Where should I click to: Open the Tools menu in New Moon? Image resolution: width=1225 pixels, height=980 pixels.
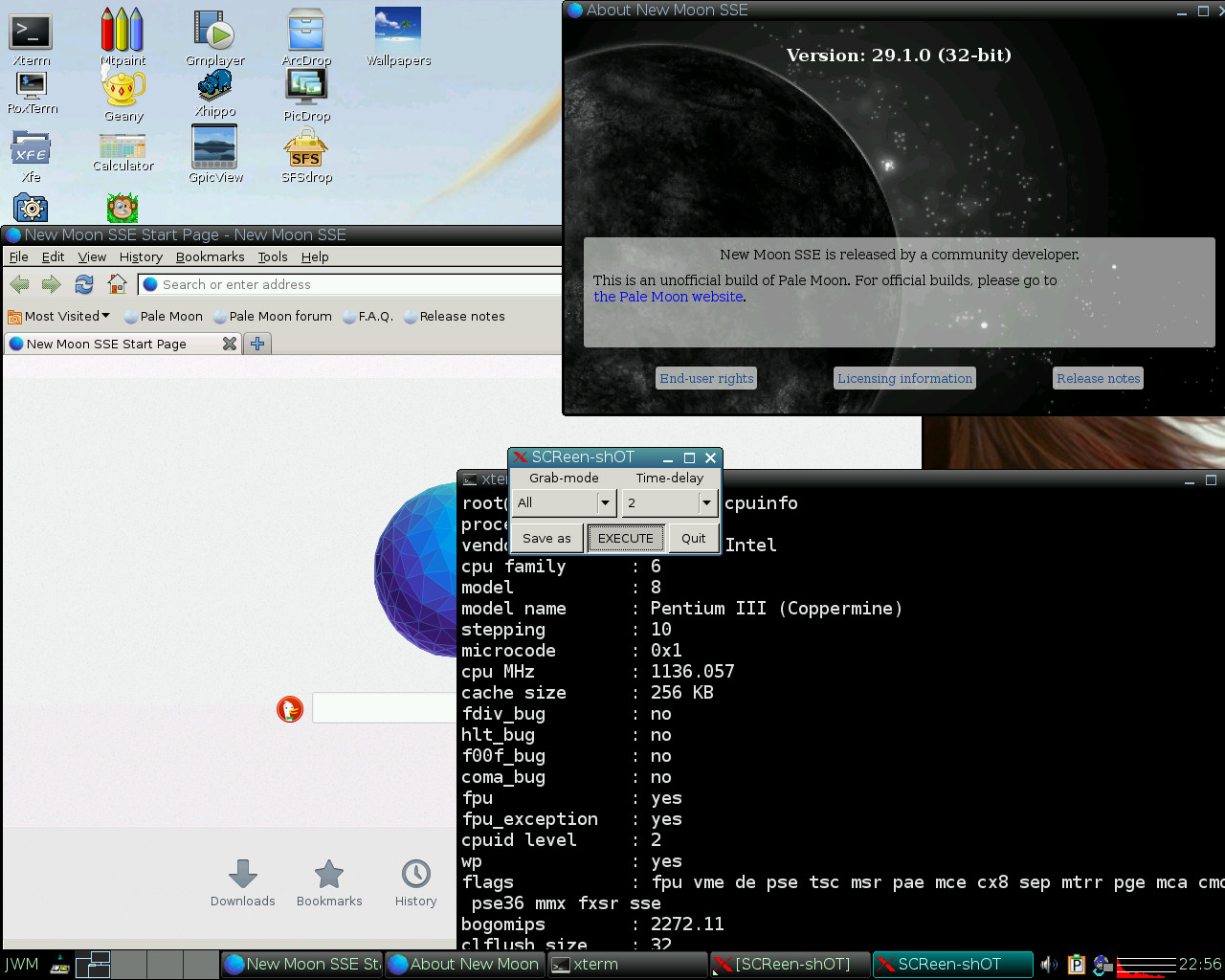point(272,256)
